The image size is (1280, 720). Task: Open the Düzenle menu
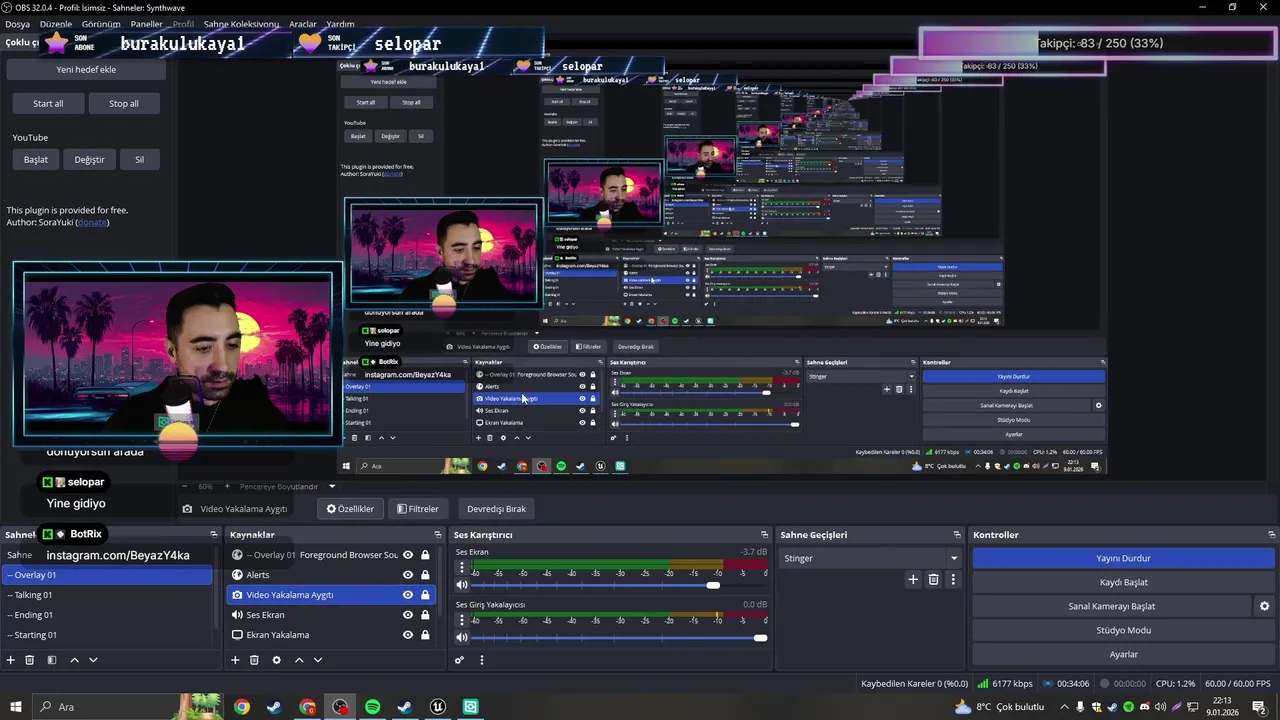pyautogui.click(x=56, y=24)
